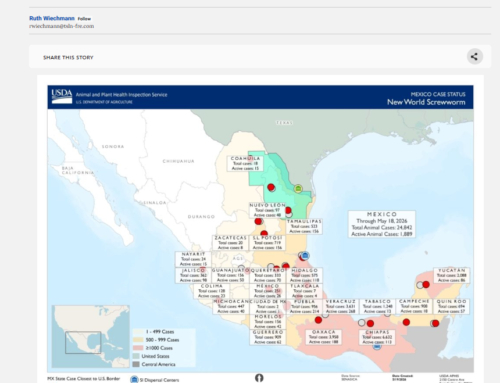
Task: Click the Baja California state label
Action: 78,170
